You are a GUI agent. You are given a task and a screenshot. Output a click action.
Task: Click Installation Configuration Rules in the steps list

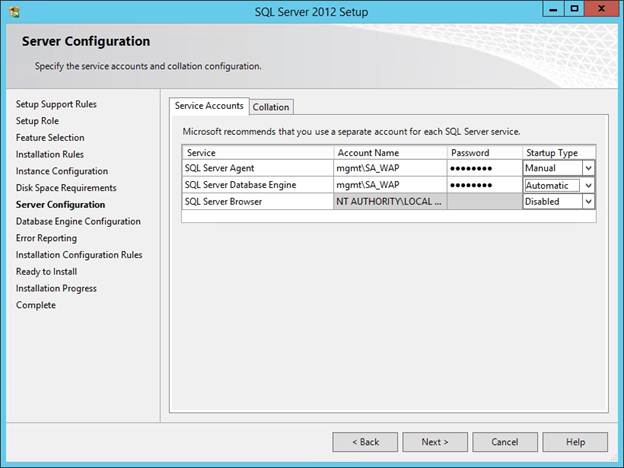[x=79, y=255]
